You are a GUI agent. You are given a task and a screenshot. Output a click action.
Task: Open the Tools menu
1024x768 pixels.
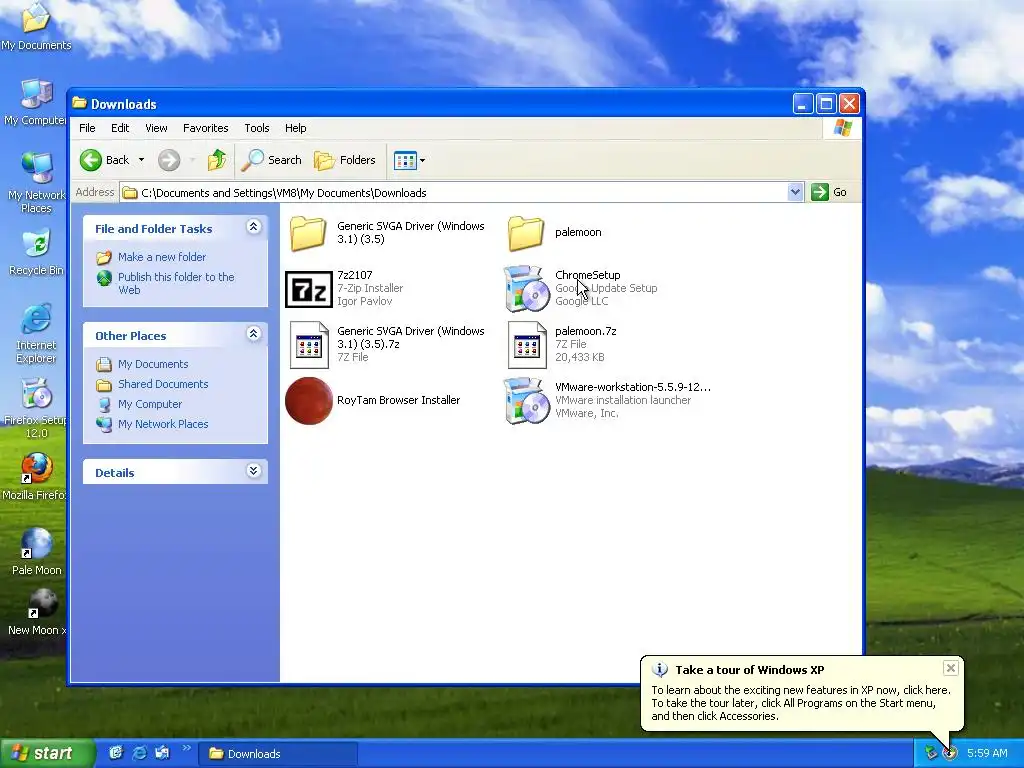click(x=257, y=128)
